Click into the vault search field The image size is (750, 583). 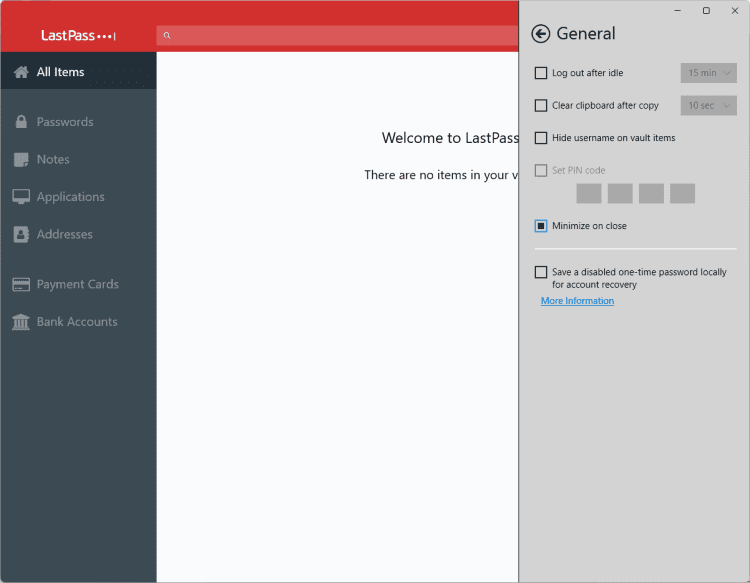point(337,35)
